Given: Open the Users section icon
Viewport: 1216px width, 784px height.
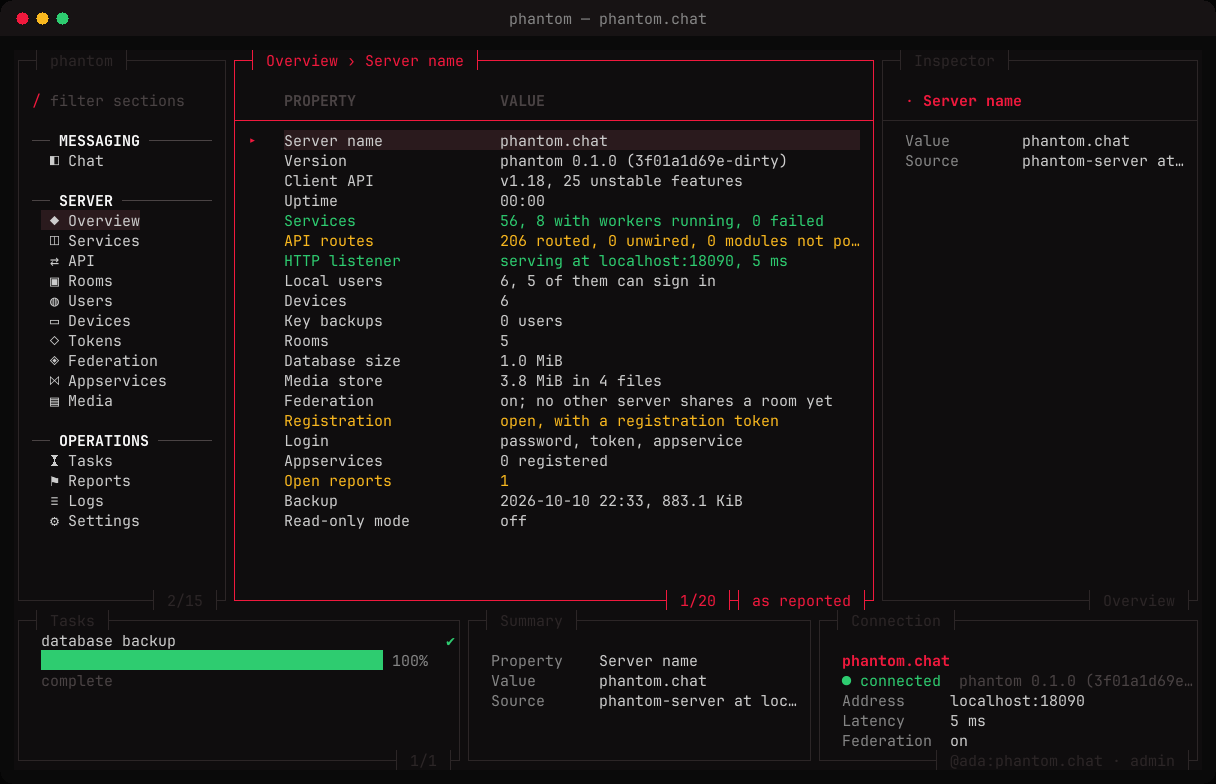Looking at the screenshot, I should (55, 301).
